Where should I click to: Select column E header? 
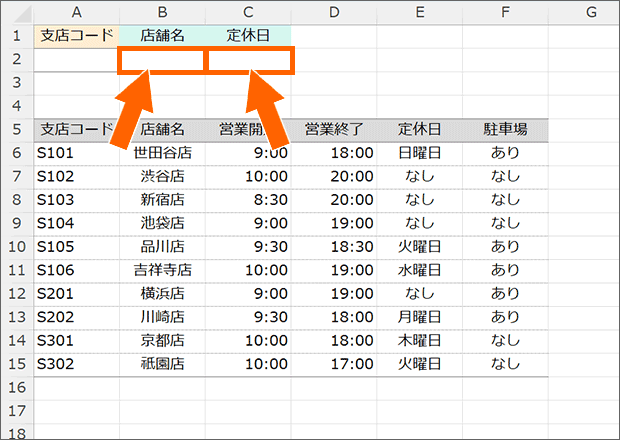[x=420, y=12]
